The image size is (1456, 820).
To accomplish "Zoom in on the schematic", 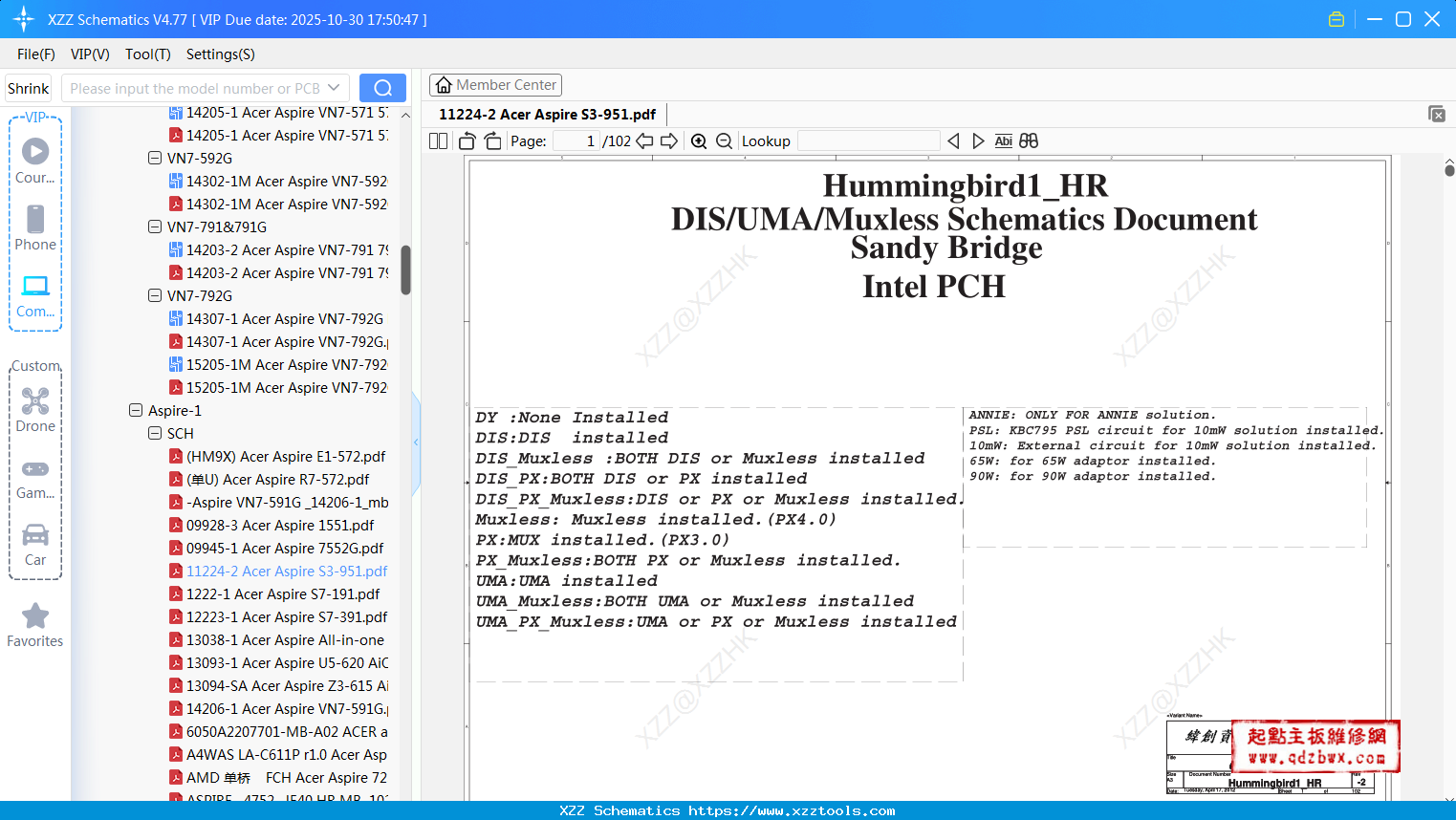I will point(699,141).
